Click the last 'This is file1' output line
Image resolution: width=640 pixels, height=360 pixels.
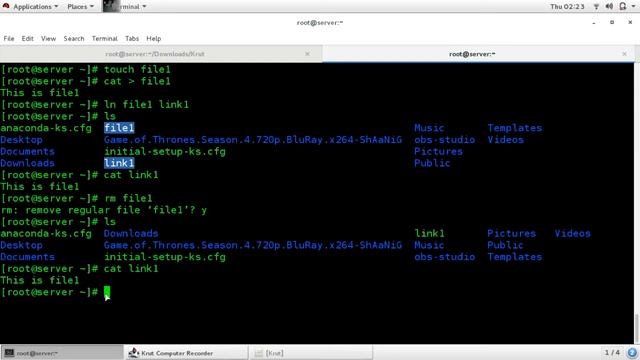(x=40, y=280)
